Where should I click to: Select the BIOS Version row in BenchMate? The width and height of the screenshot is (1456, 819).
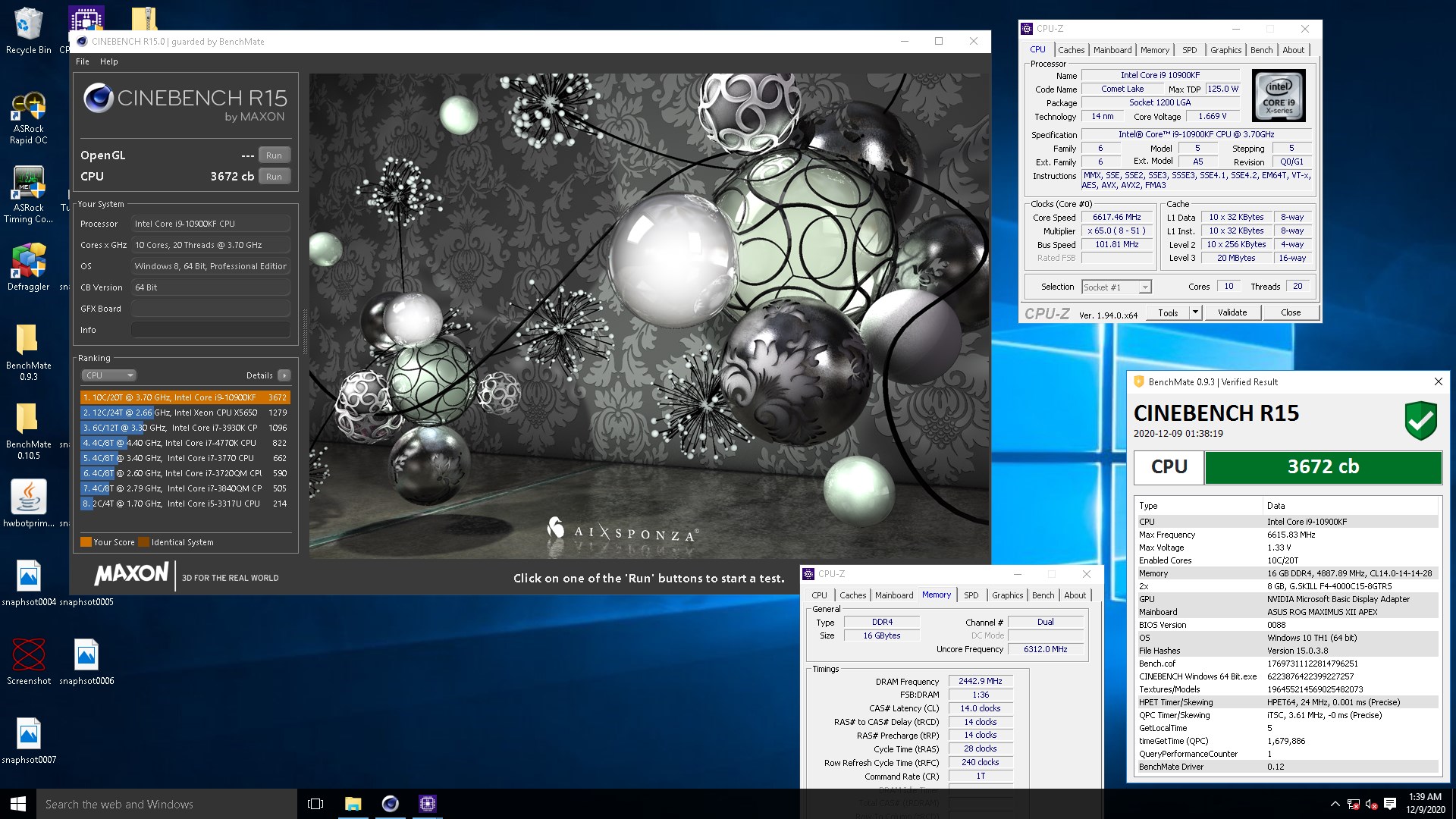point(1287,625)
